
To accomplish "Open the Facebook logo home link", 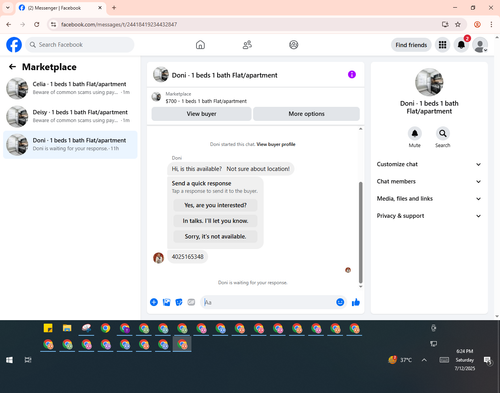I will pyautogui.click(x=14, y=45).
